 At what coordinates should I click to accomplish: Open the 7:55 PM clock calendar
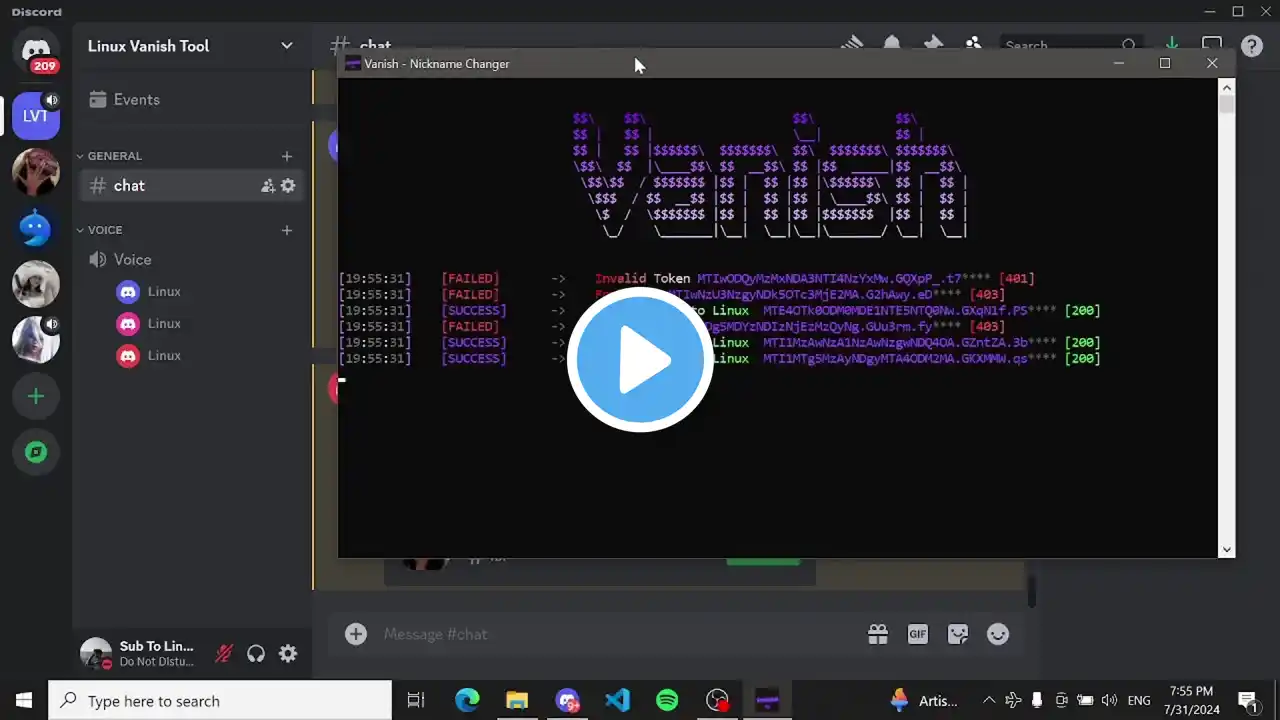point(1191,700)
